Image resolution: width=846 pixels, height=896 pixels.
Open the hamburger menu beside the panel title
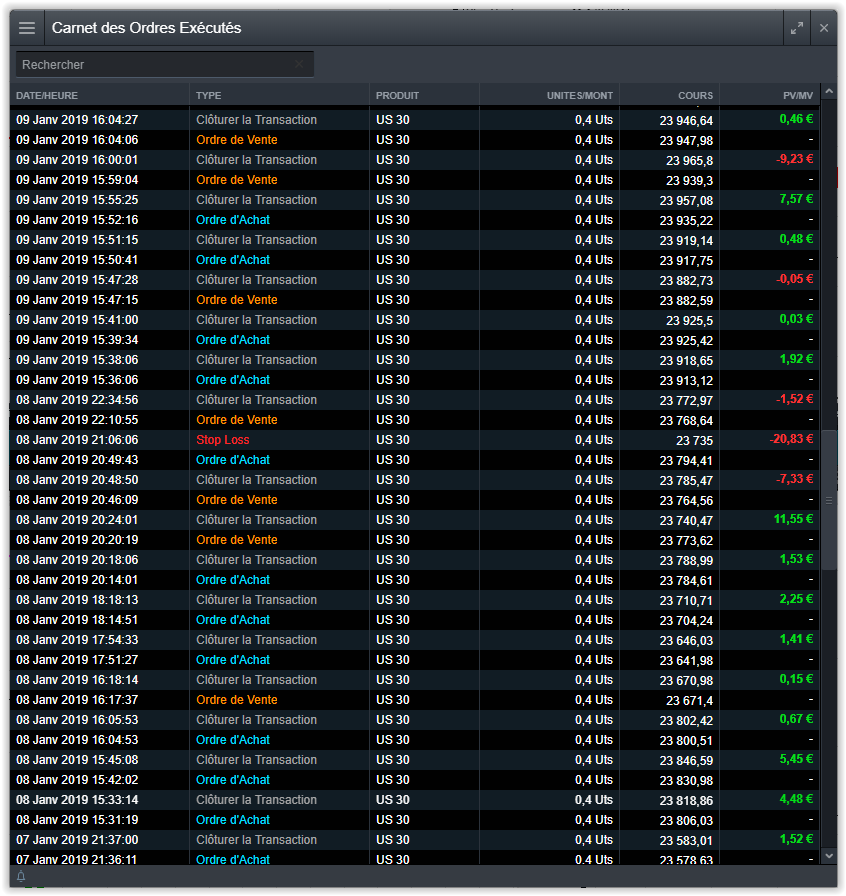click(27, 28)
